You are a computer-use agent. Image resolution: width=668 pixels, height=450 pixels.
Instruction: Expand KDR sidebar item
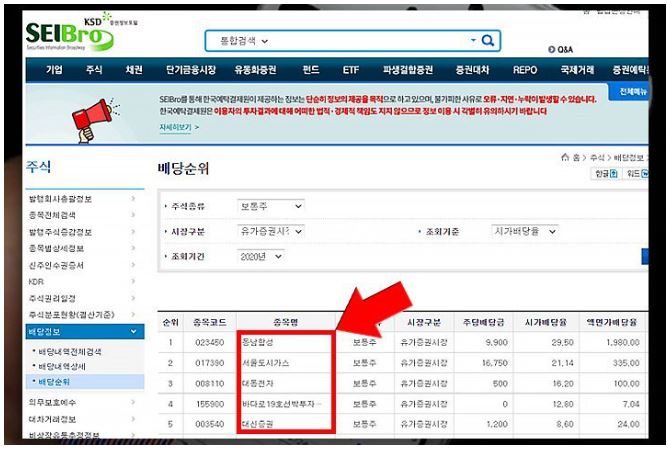click(x=133, y=281)
